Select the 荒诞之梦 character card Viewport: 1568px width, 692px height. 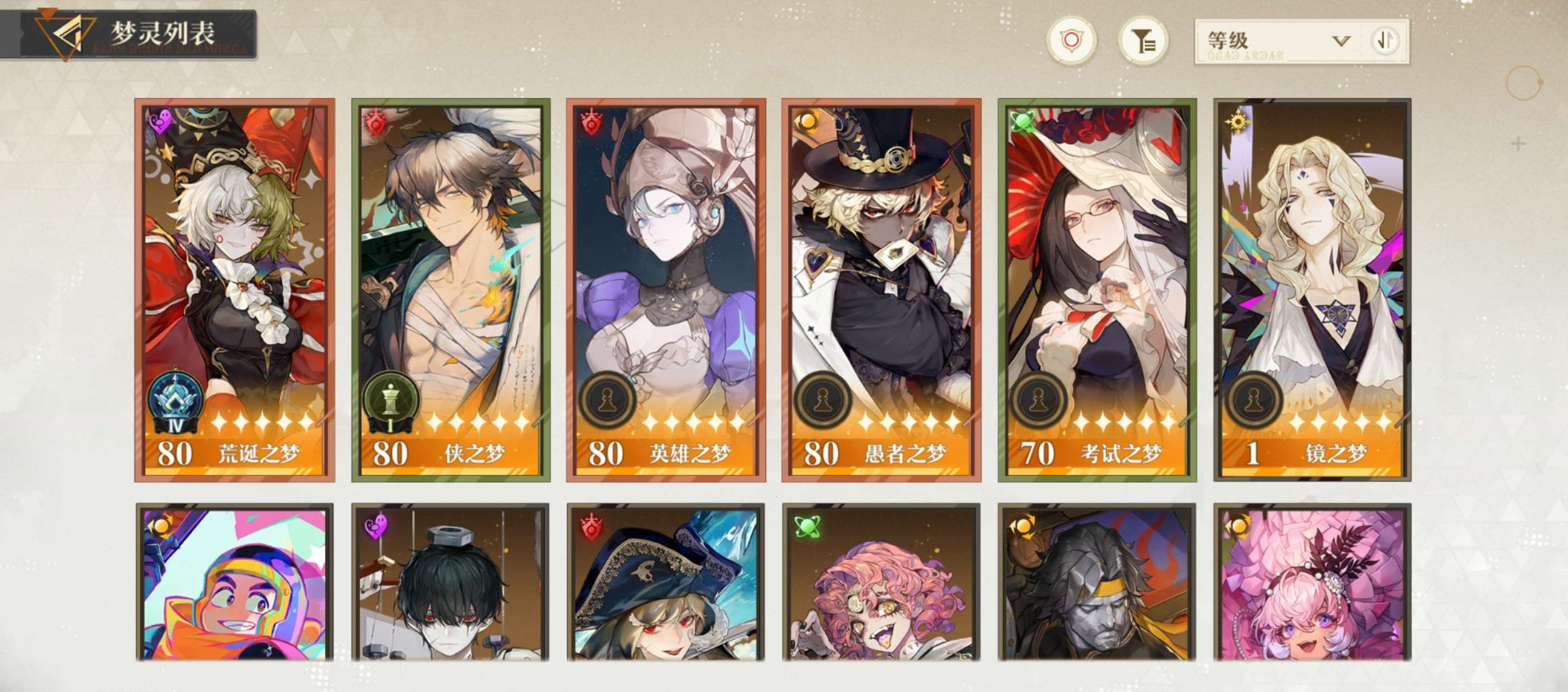235,290
